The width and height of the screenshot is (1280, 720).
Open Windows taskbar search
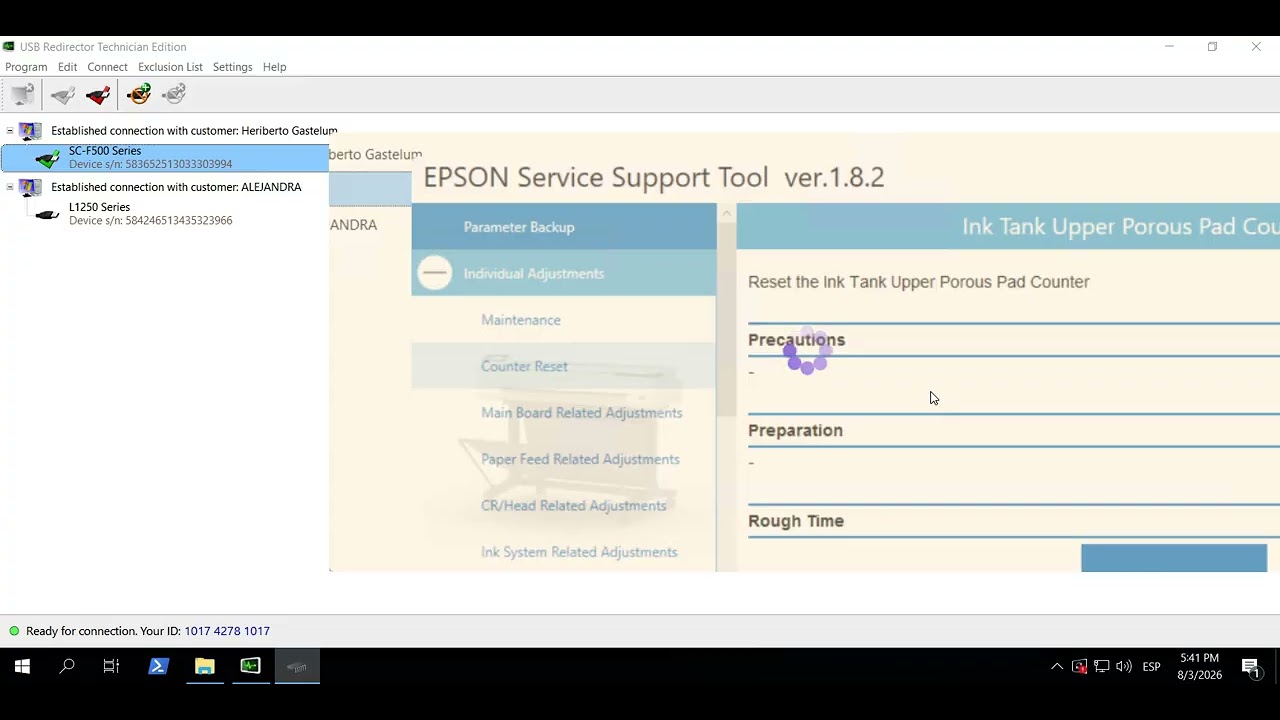(x=67, y=666)
